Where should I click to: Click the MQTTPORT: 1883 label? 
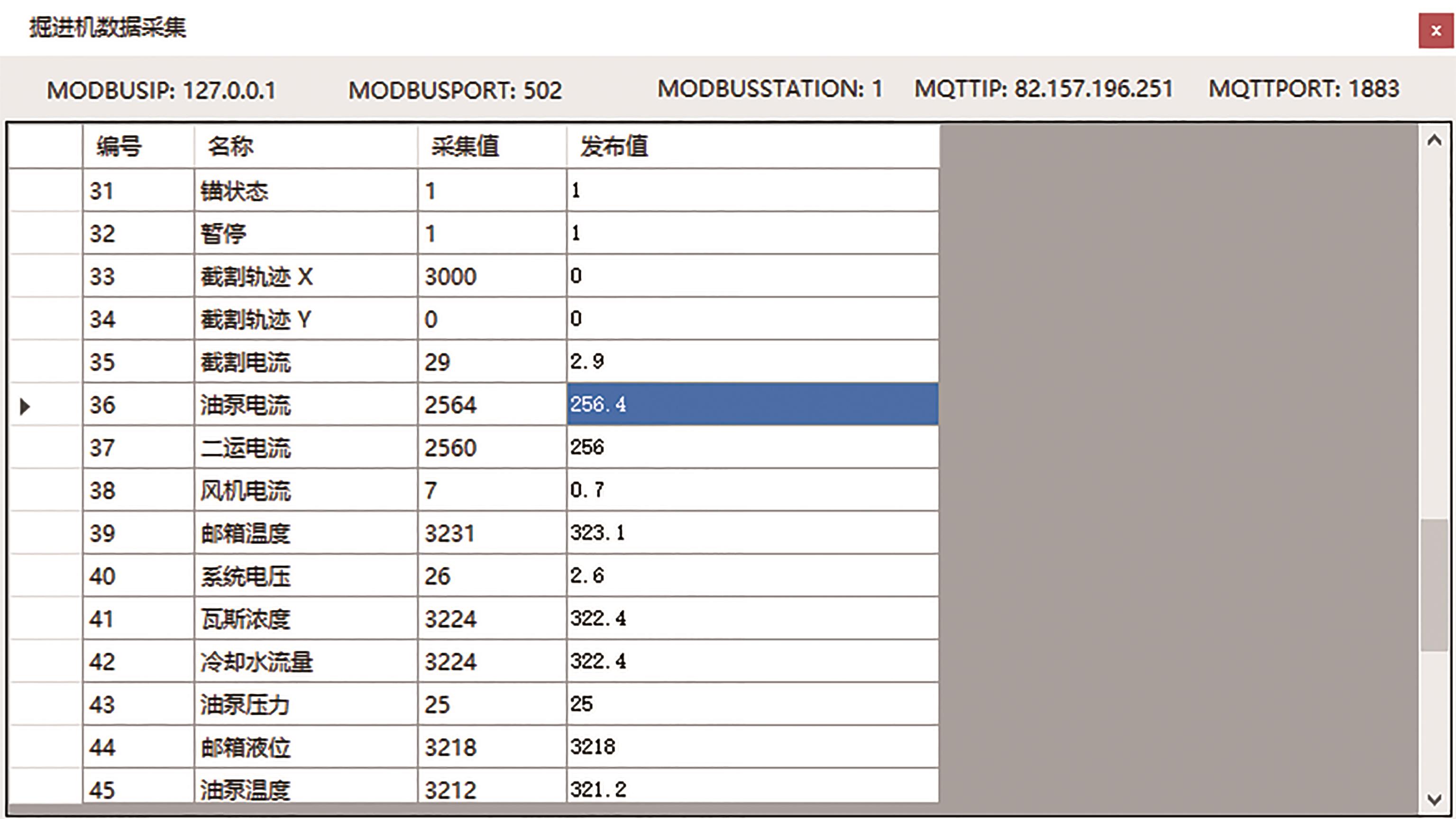point(1304,89)
